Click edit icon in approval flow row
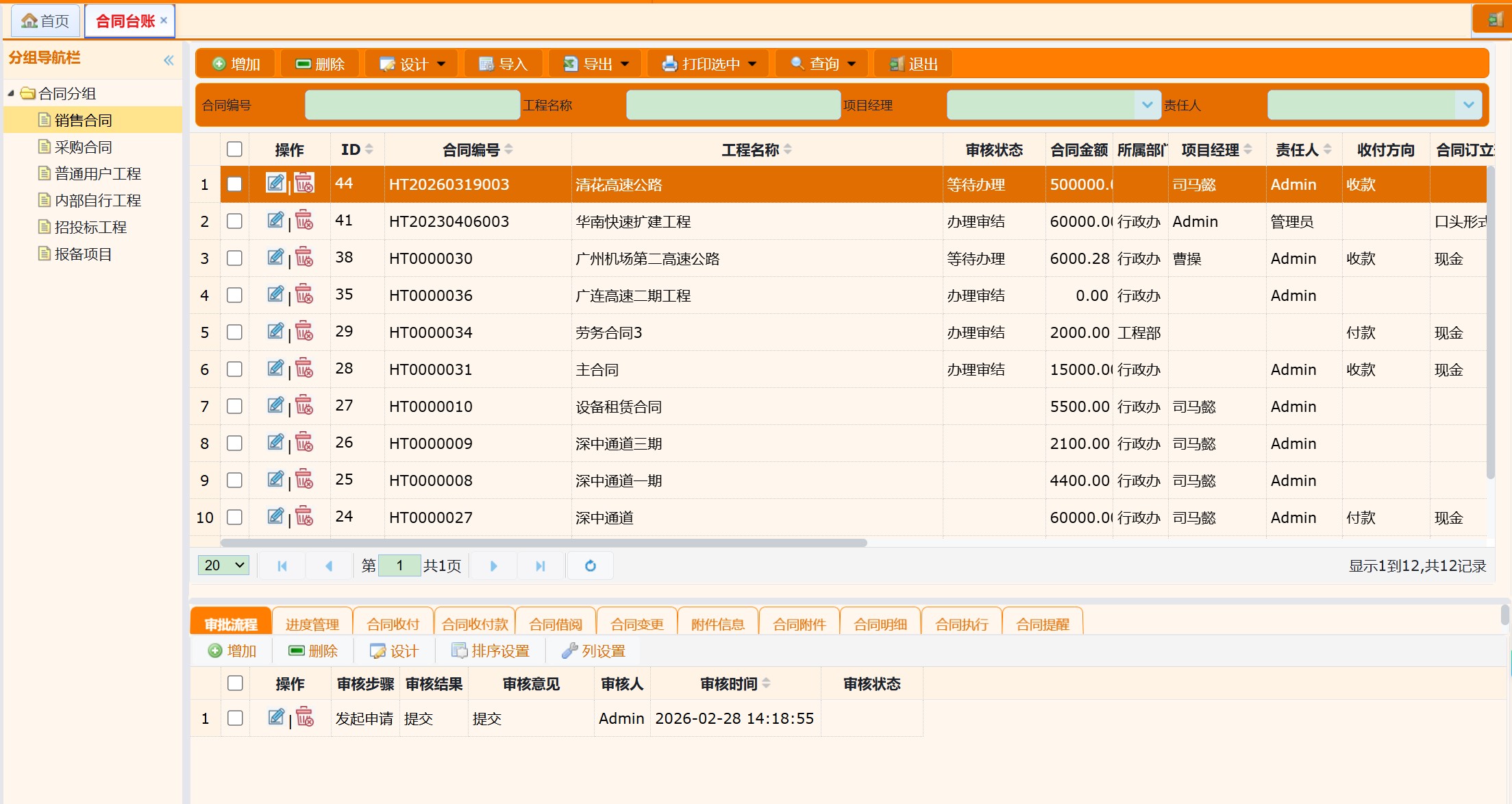 click(x=276, y=717)
